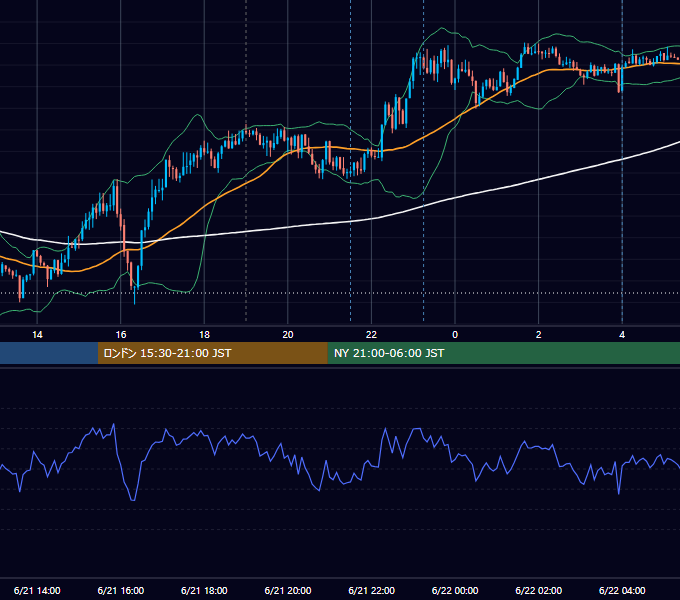Click the 22 hour label on the time axis
680x600 pixels.
click(x=371, y=335)
